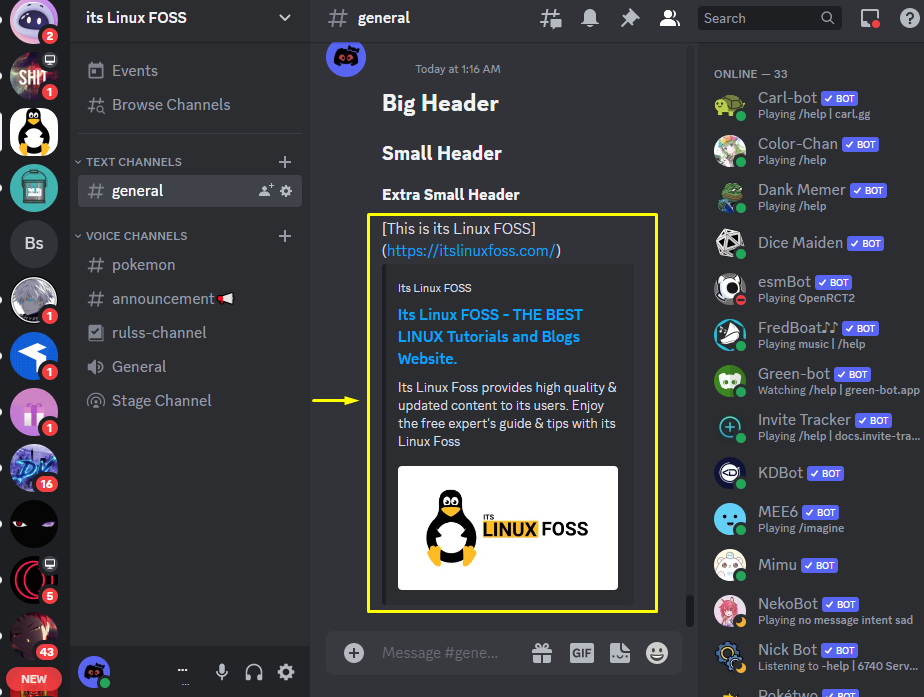Screen dimensions: 924x697
Task: Open the Inbox icon
Action: point(870,18)
